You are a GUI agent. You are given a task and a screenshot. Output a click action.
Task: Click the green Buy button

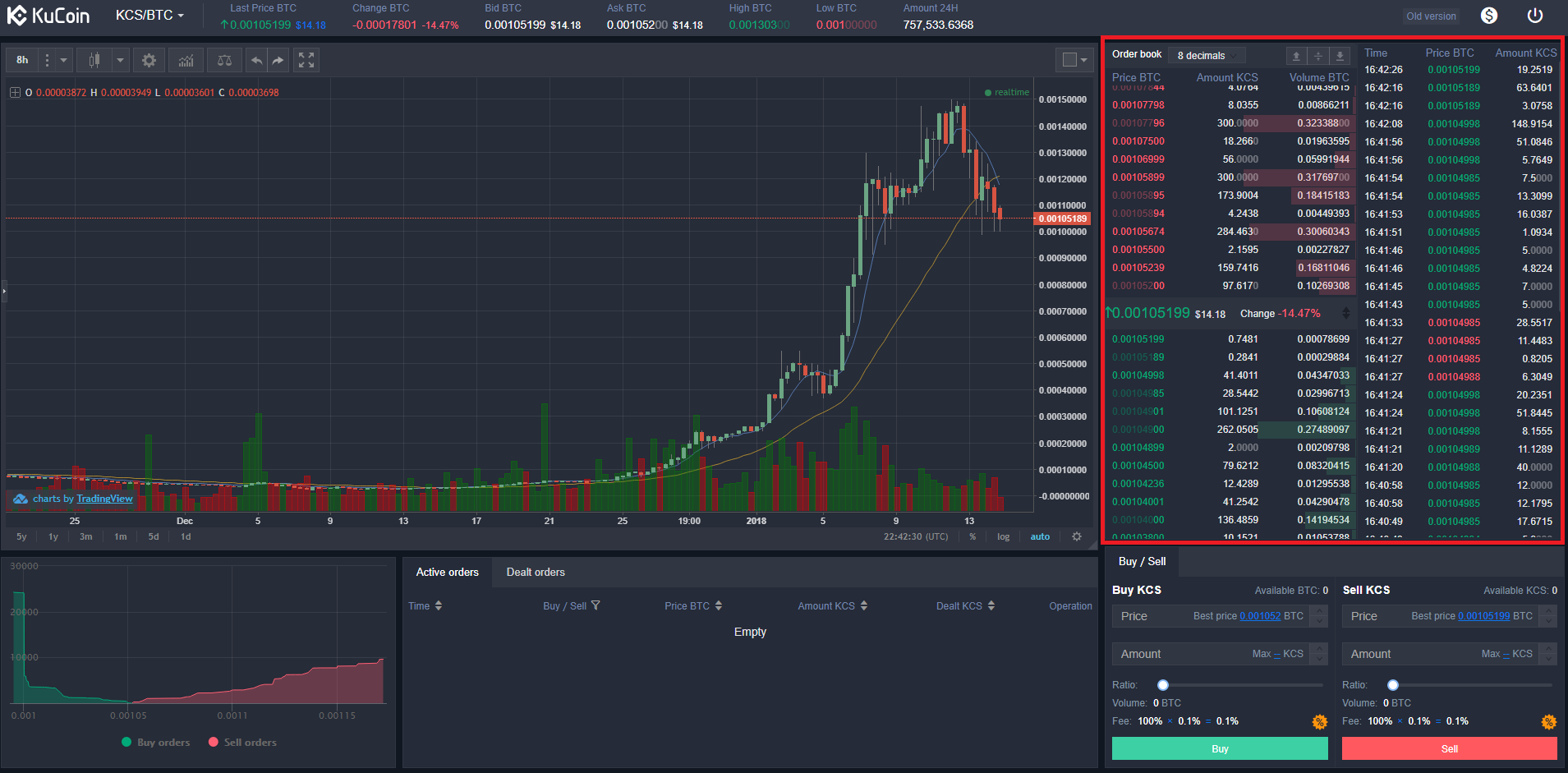coord(1220,748)
